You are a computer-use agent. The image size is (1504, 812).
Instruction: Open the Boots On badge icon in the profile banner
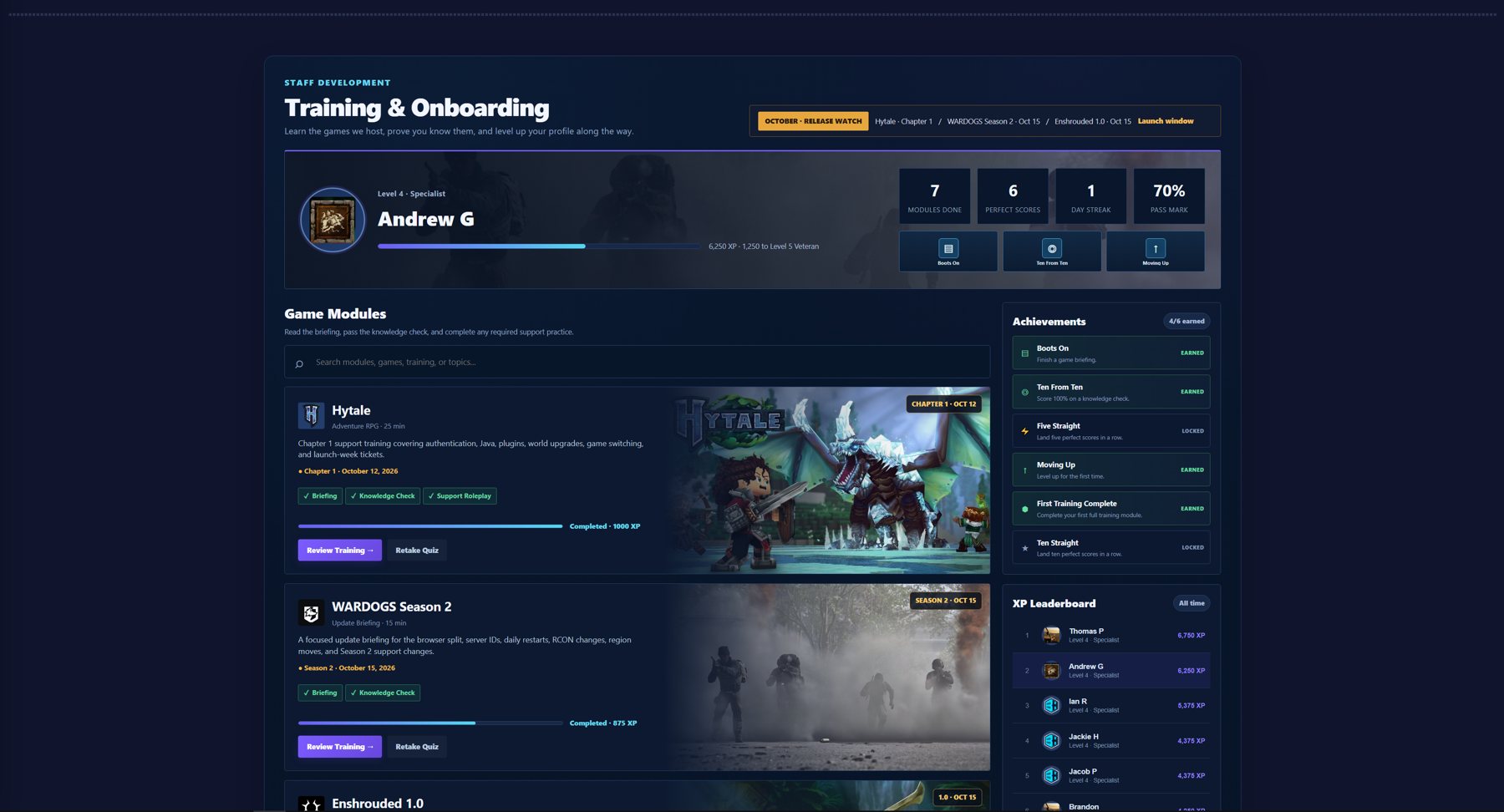click(x=948, y=248)
